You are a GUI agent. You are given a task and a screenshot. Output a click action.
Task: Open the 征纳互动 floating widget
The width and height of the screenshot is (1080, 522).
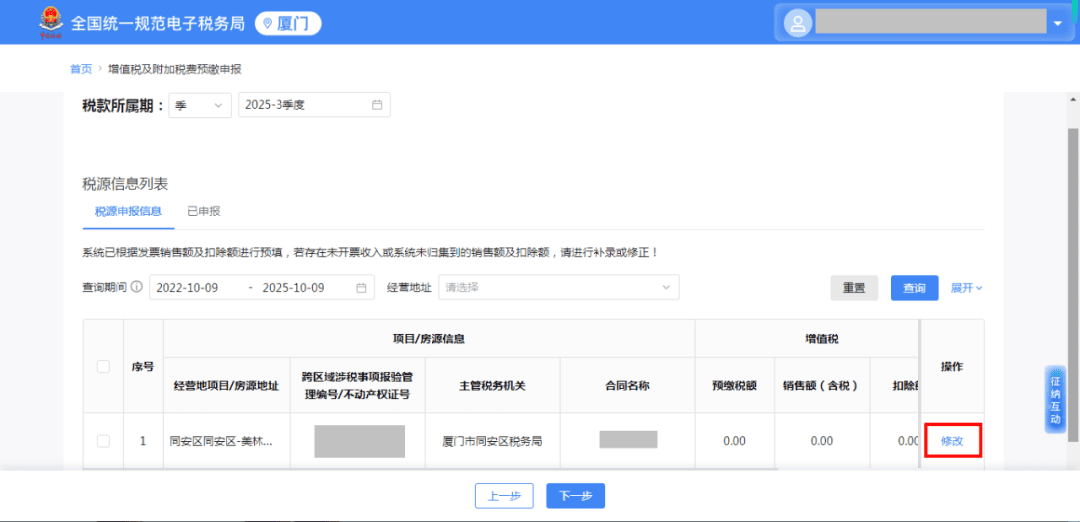tap(1055, 400)
